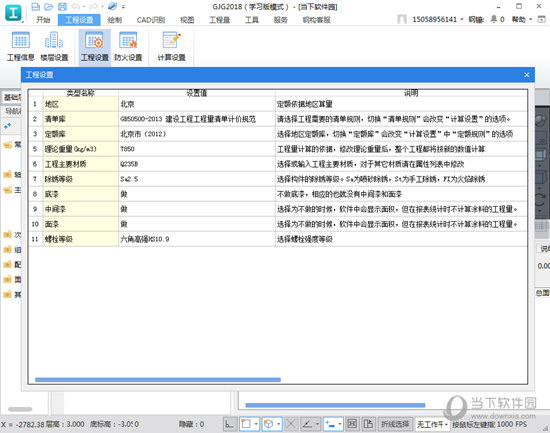Click the horizontal scrollbar below the dialog
Image resolution: width=550 pixels, height=433 pixels.
[x=335, y=405]
